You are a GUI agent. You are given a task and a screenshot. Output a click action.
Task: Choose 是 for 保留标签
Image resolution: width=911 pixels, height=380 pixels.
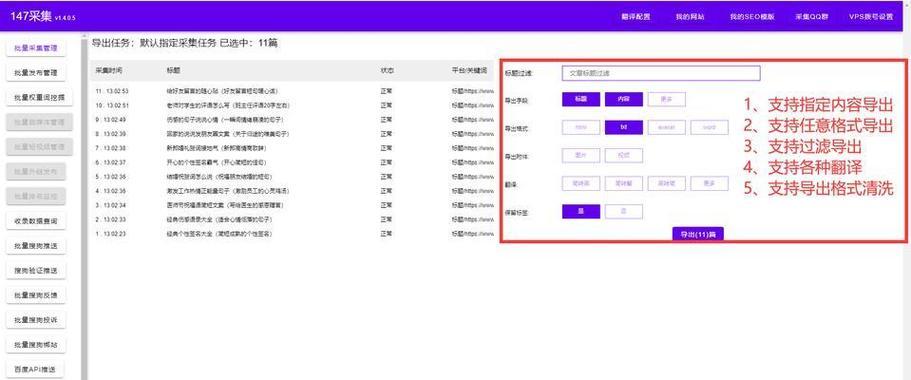coord(581,211)
